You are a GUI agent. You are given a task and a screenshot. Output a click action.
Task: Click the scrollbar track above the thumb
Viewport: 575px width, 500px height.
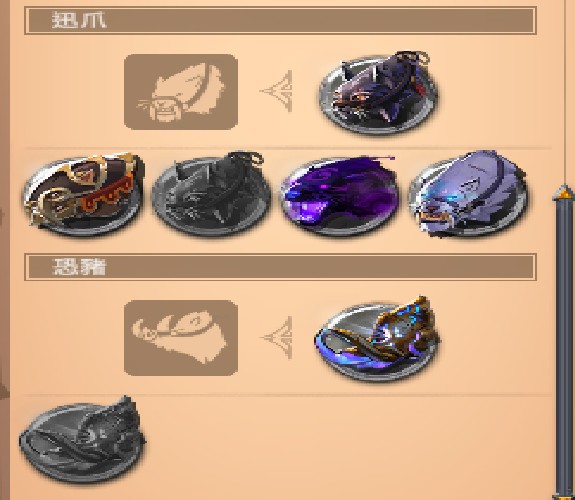coord(565,92)
